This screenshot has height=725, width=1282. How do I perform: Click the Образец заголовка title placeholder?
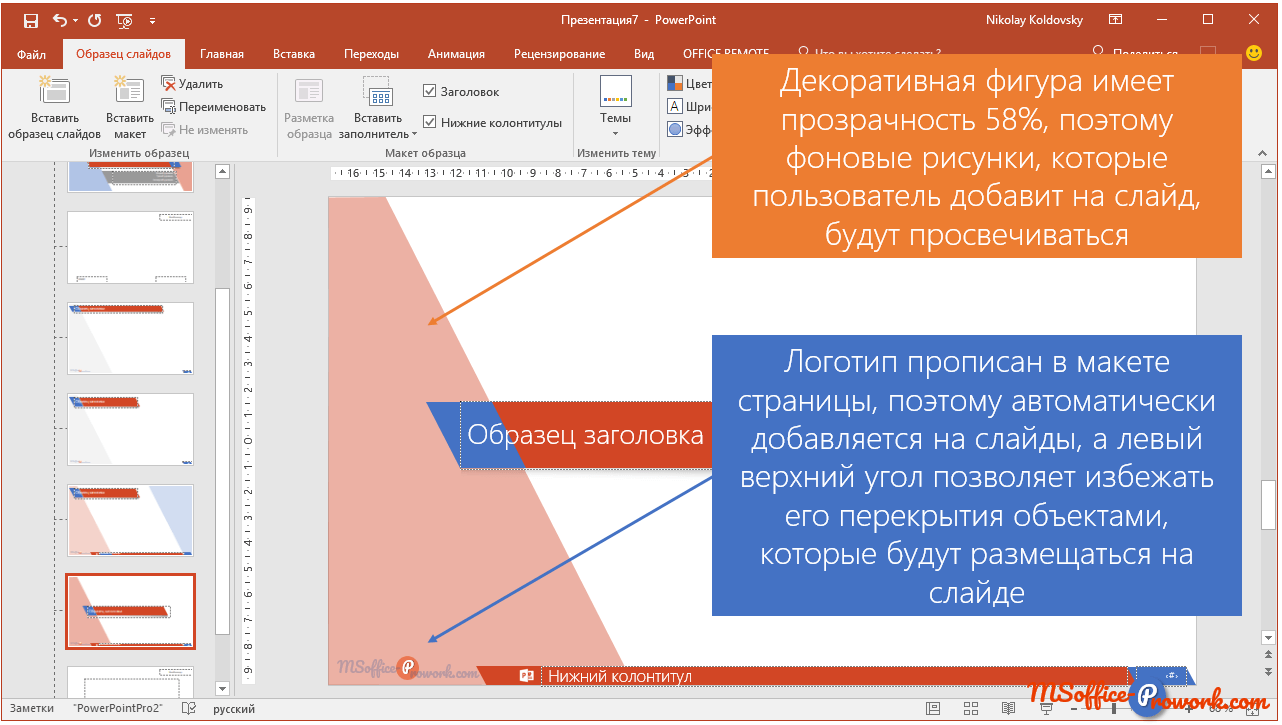[587, 435]
